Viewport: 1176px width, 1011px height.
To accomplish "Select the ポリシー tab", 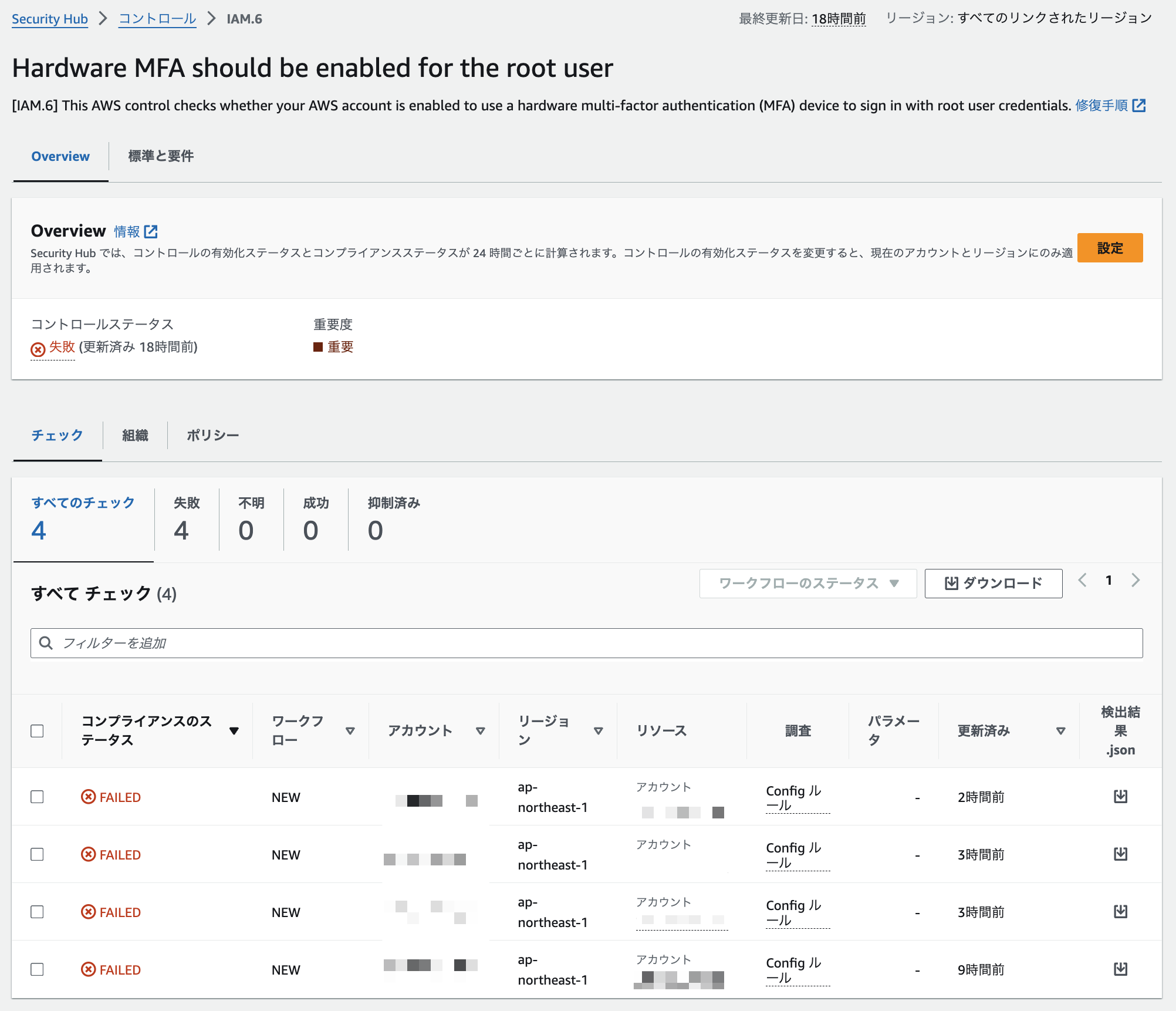I will [x=212, y=436].
